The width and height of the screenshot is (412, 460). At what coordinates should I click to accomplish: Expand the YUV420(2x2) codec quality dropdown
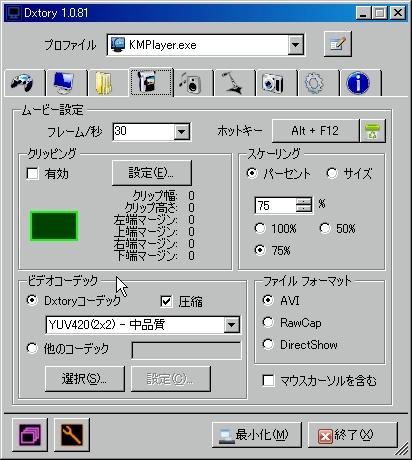pos(232,325)
